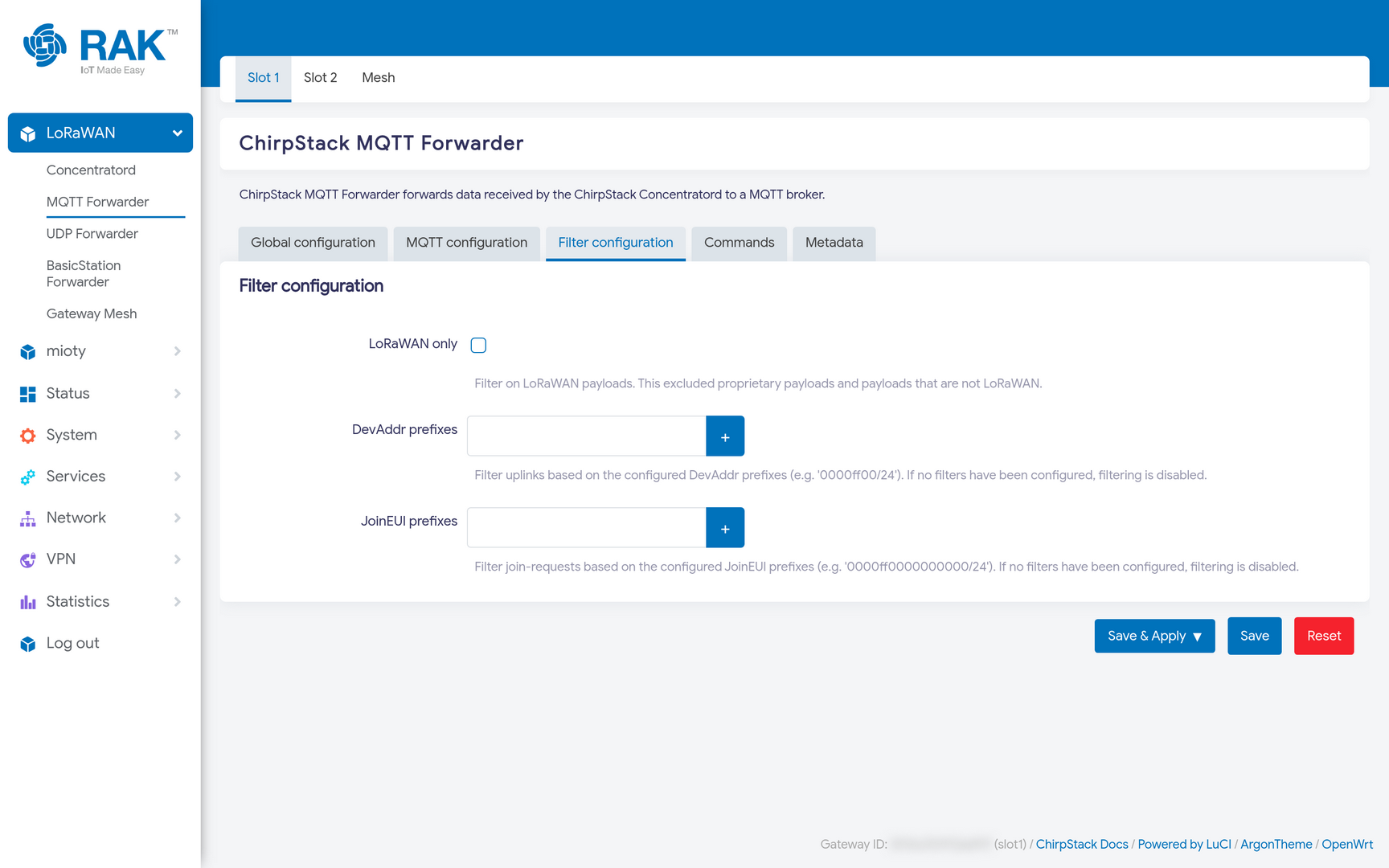Open the ArgonTheme link
Image resolution: width=1389 pixels, height=868 pixels.
coord(1276,844)
